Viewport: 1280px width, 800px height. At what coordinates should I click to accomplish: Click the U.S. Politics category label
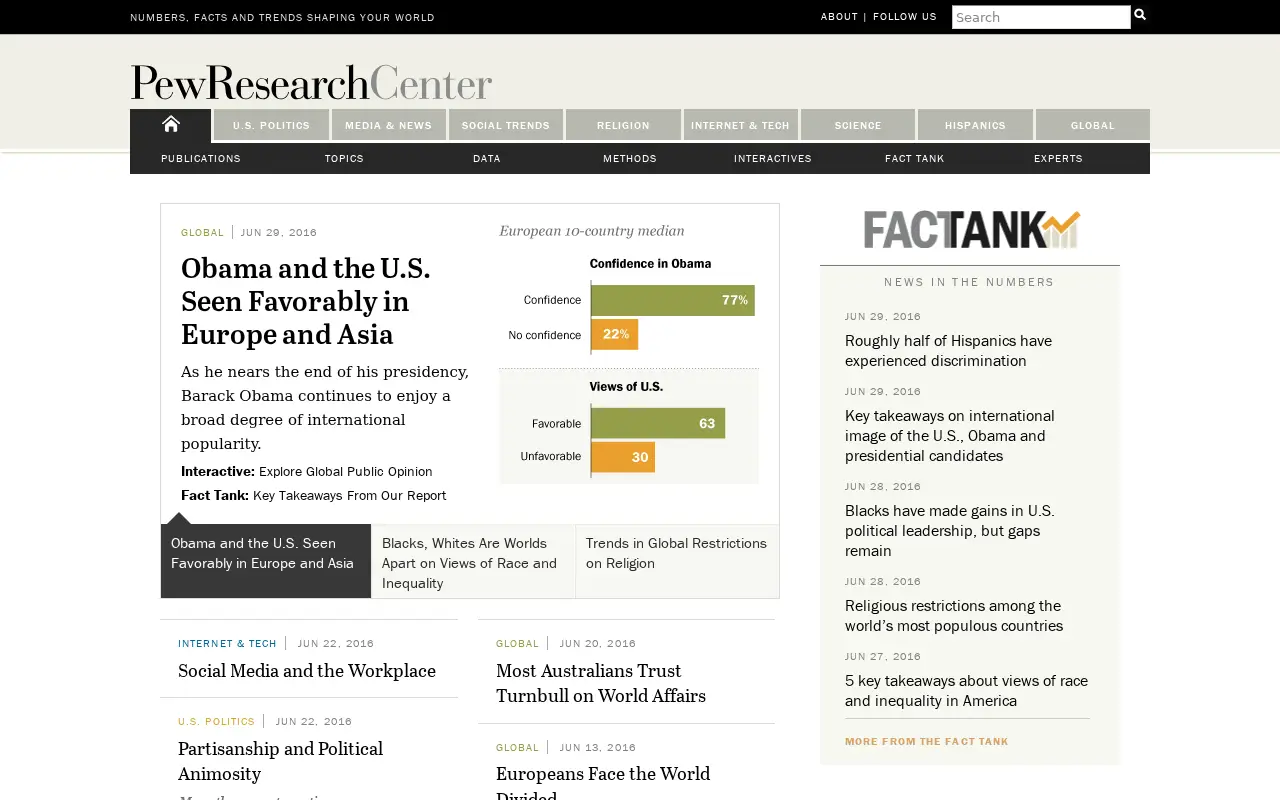coord(216,721)
